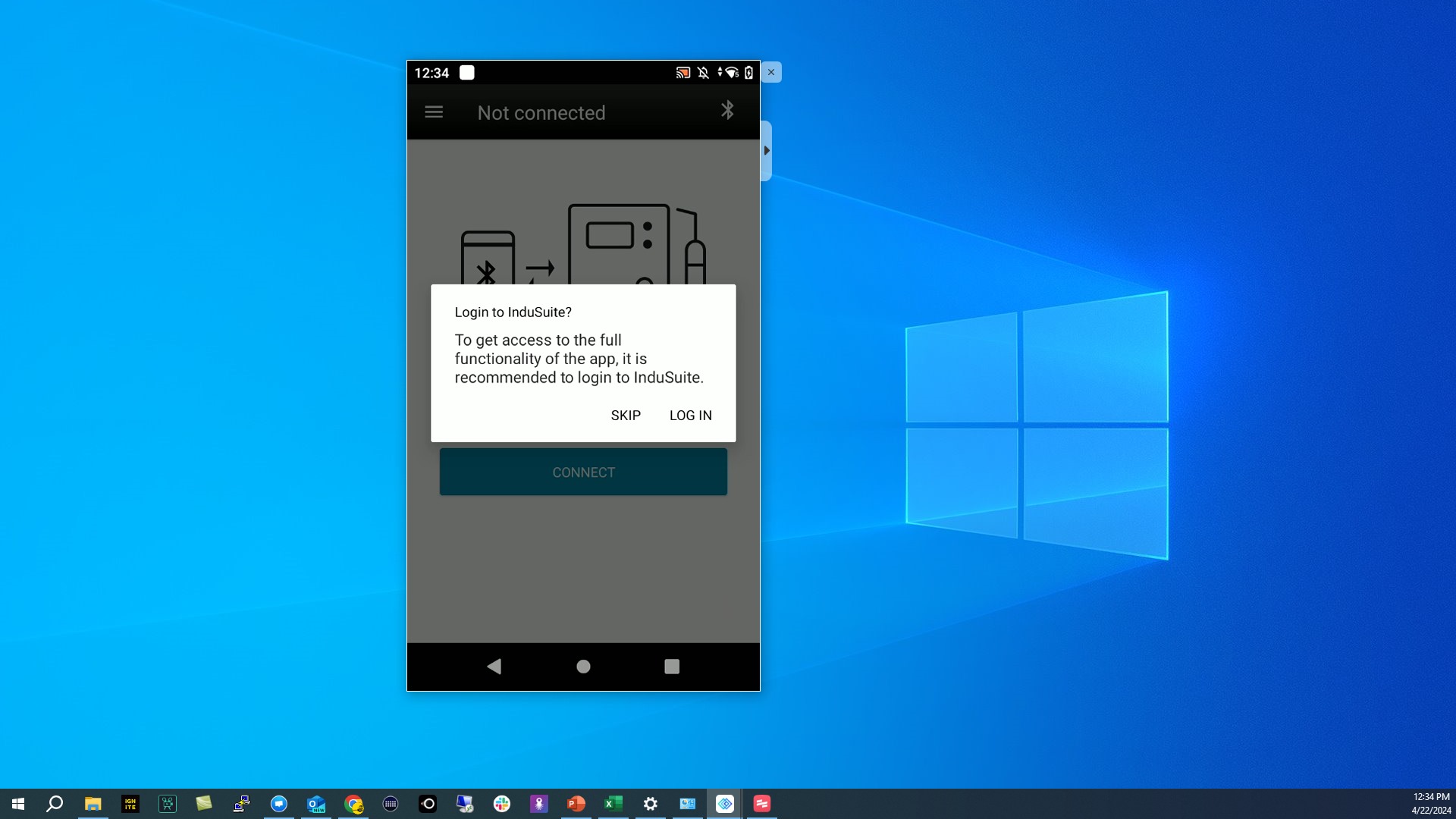This screenshot has height=819, width=1456.
Task: Open the black circle camera taskbar app
Action: tap(428, 804)
